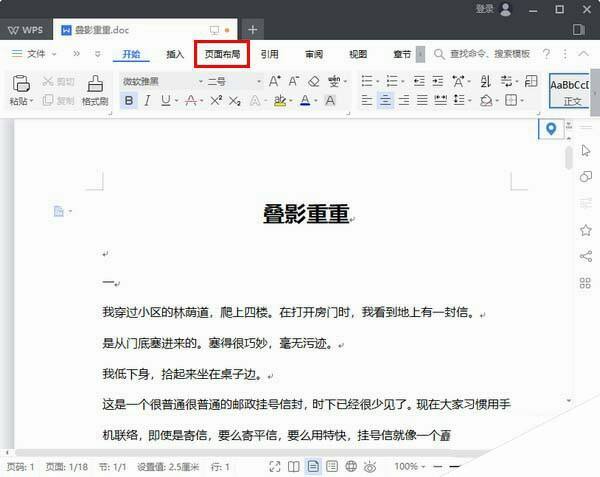600x477 pixels.
Task: Apply subscript X₂ formatting
Action: 235,101
